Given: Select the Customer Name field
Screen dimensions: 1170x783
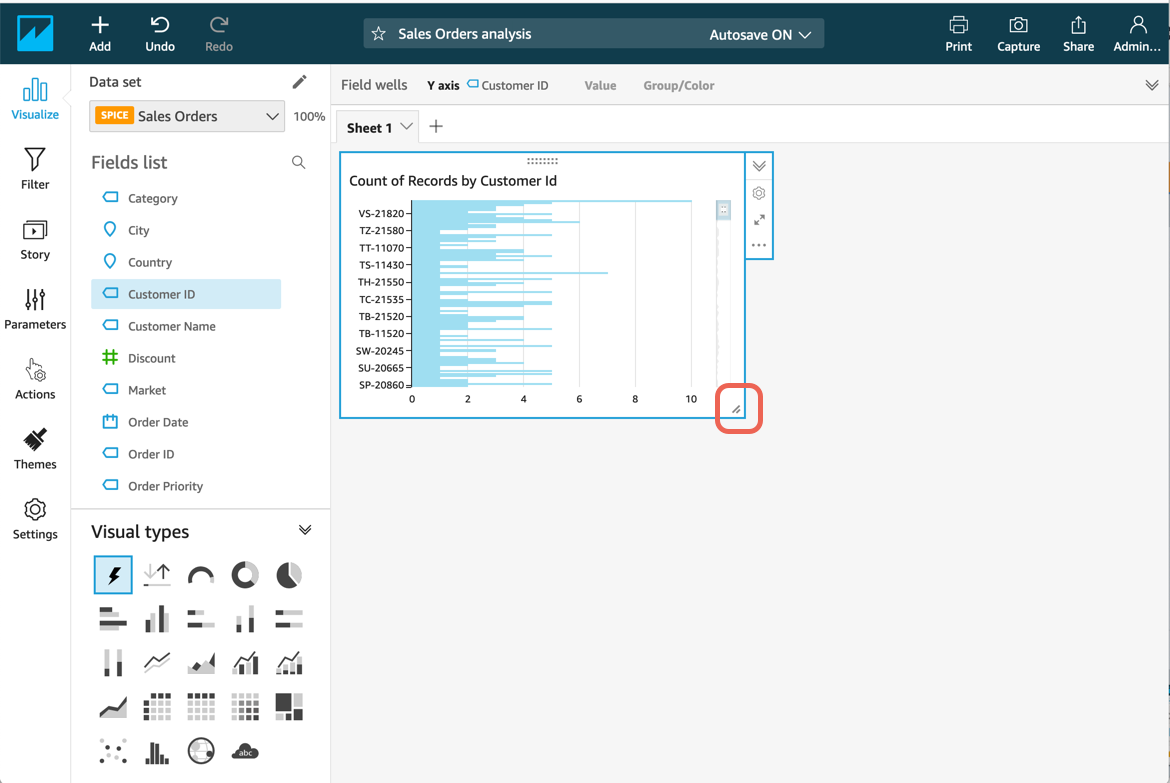Looking at the screenshot, I should pyautogui.click(x=171, y=326).
